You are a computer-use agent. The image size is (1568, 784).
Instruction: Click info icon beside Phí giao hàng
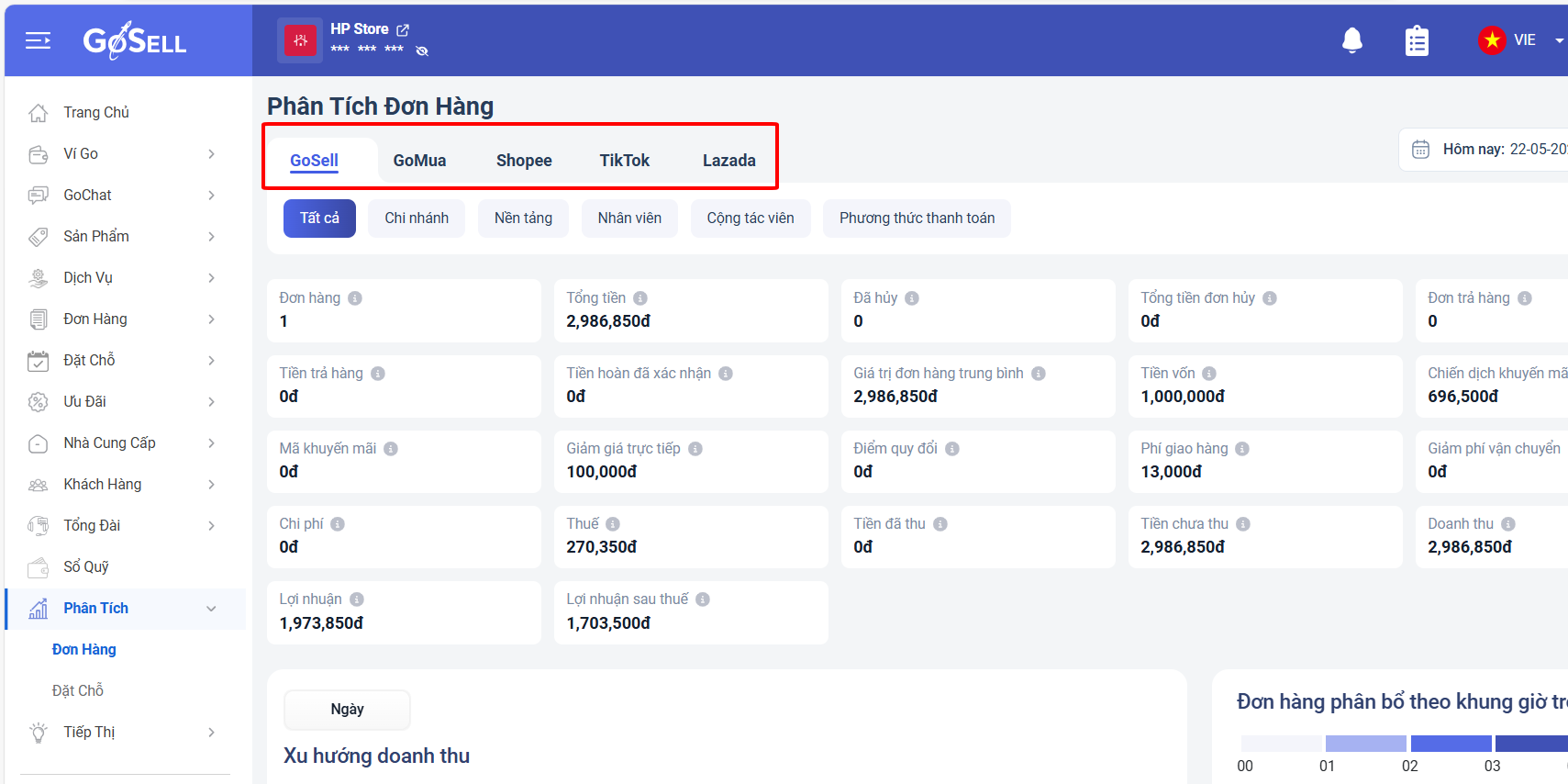(x=1242, y=449)
